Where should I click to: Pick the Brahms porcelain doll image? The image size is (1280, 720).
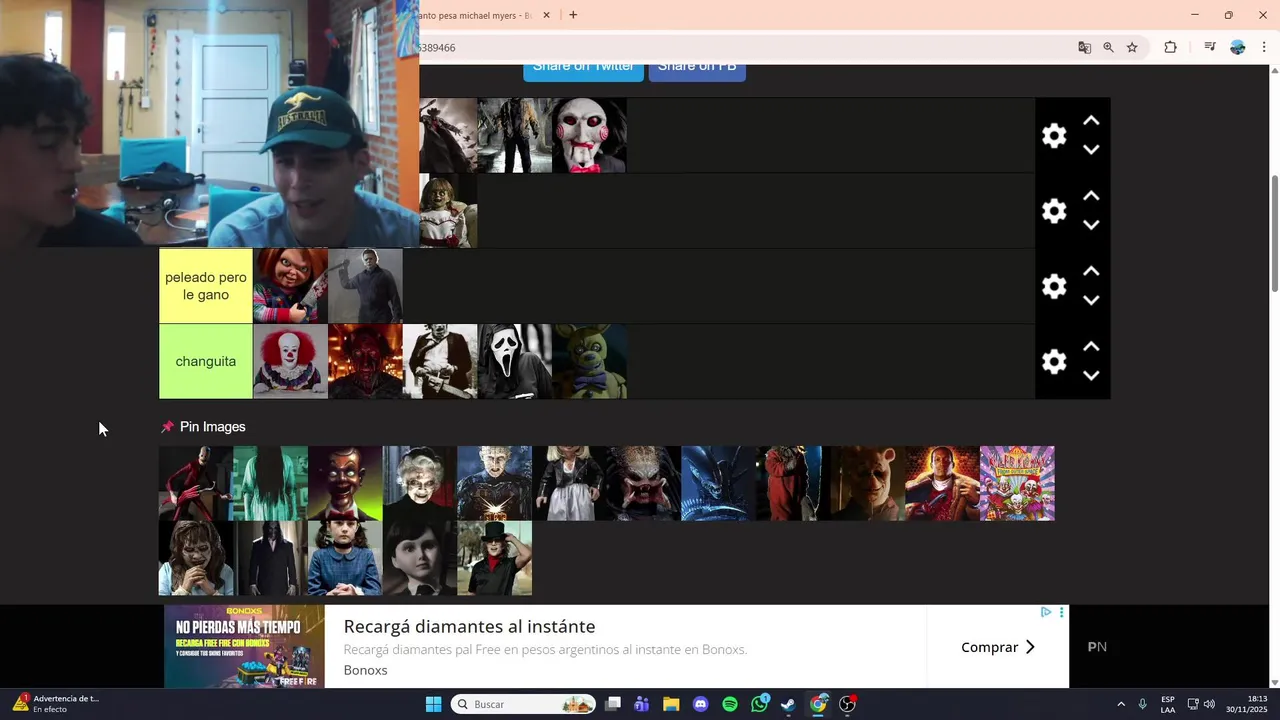420,558
